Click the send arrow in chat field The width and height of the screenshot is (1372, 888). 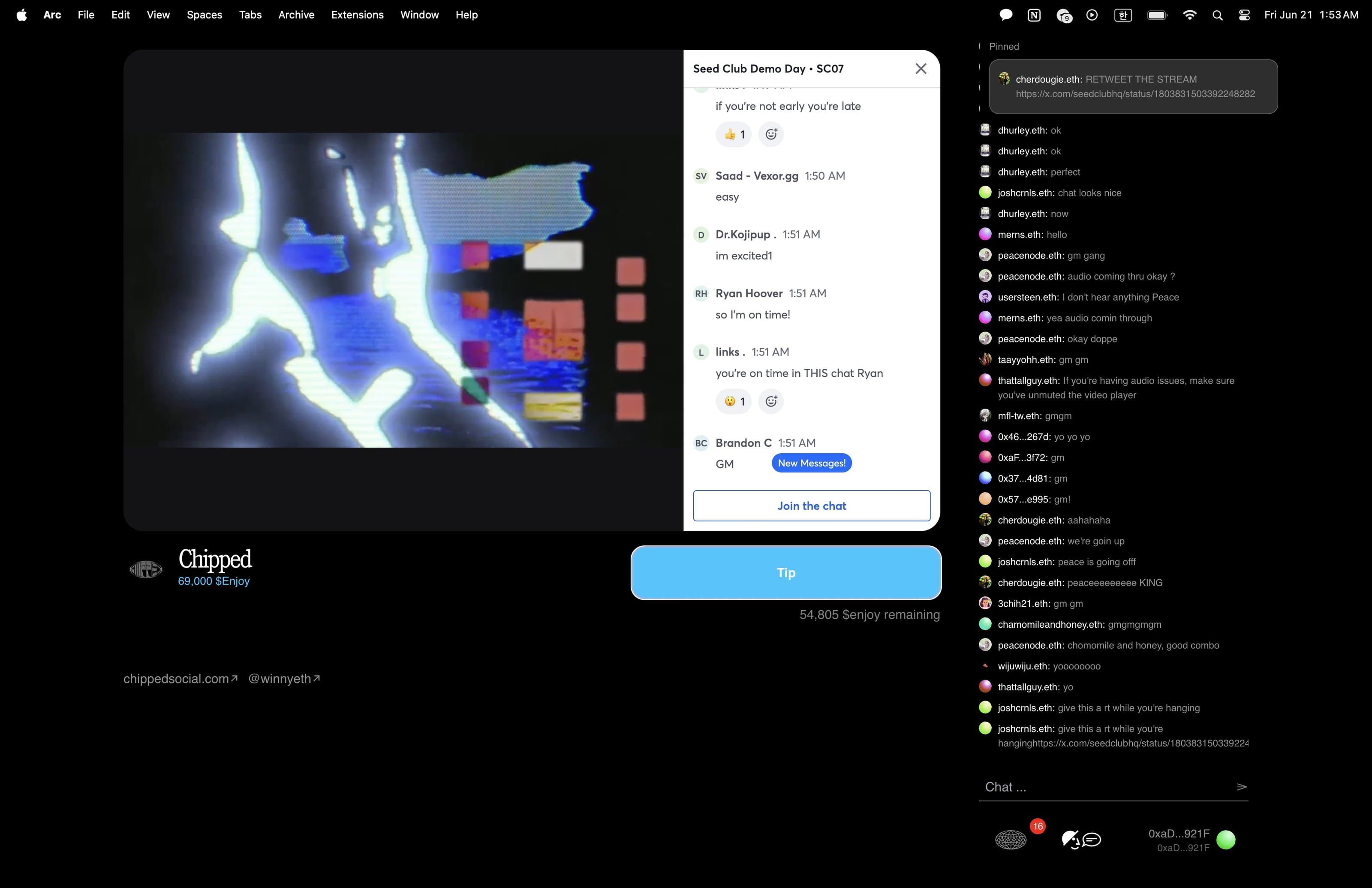[1241, 787]
